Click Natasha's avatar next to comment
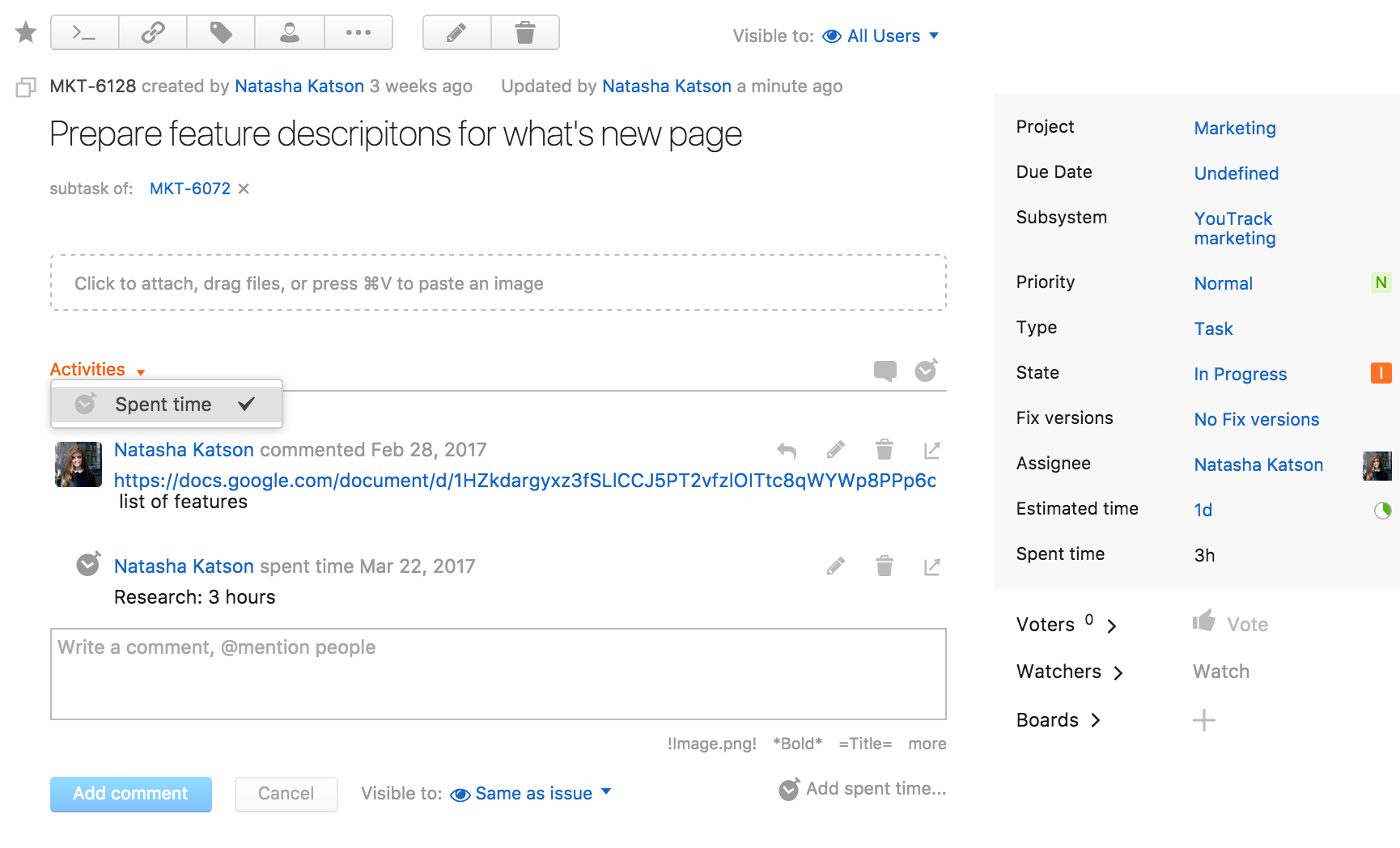1400x848 pixels. pos(78,464)
